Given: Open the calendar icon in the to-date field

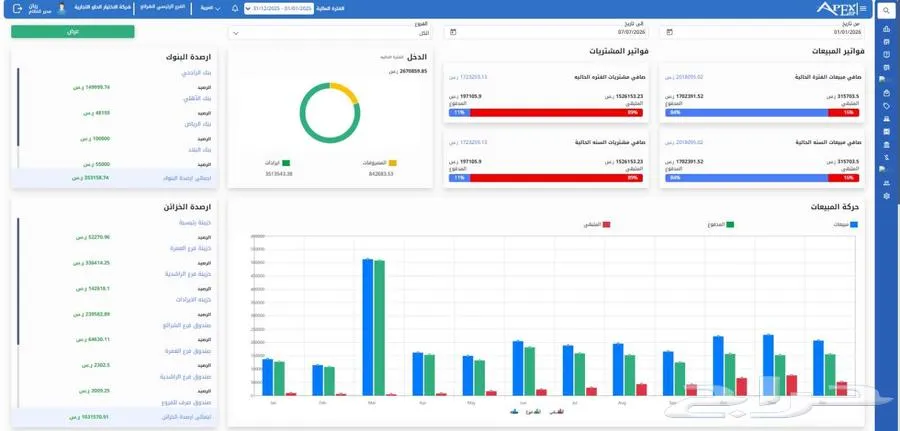Looking at the screenshot, I should click(x=453, y=32).
